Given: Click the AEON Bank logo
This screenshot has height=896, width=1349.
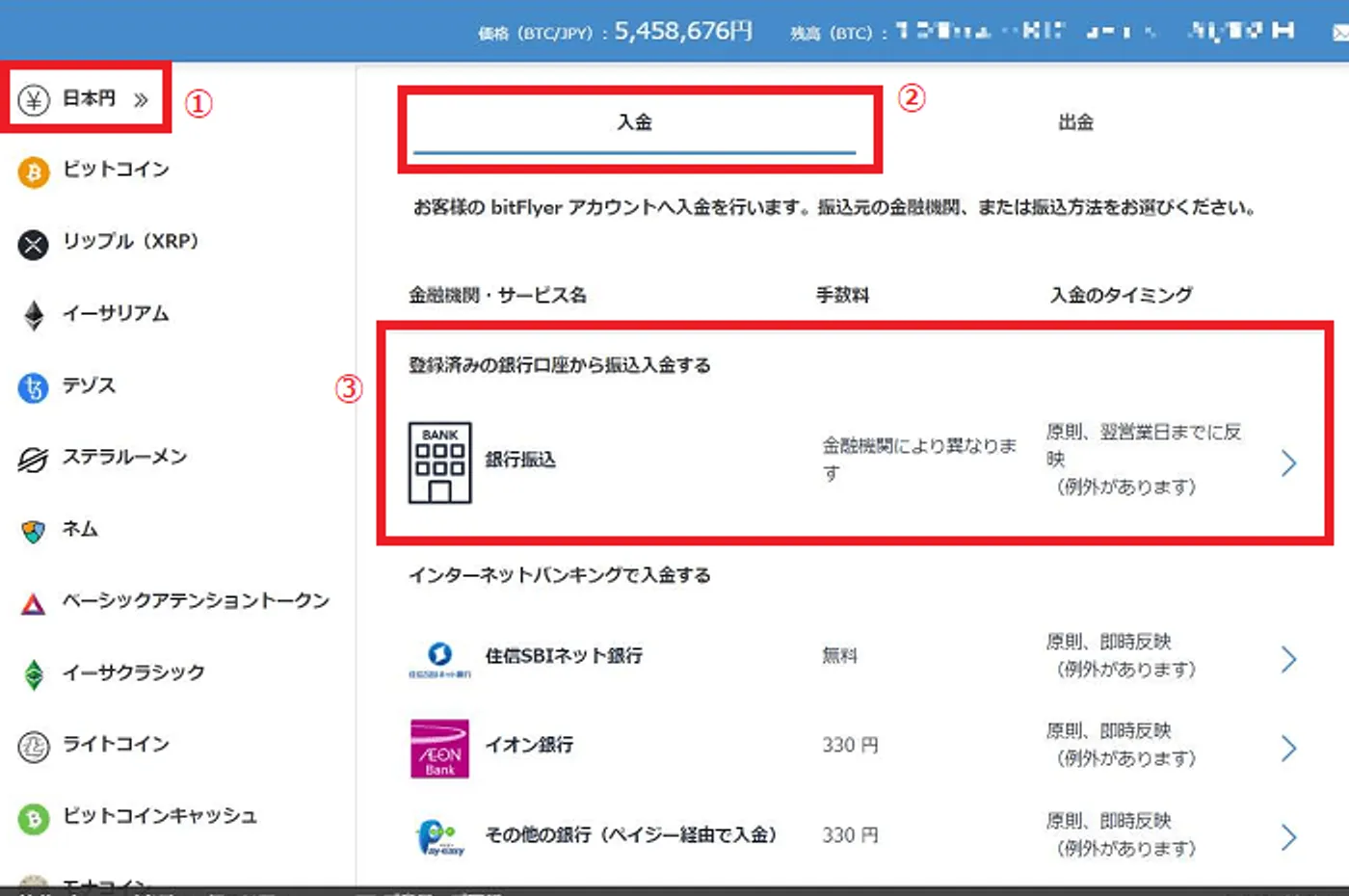Looking at the screenshot, I should [439, 749].
